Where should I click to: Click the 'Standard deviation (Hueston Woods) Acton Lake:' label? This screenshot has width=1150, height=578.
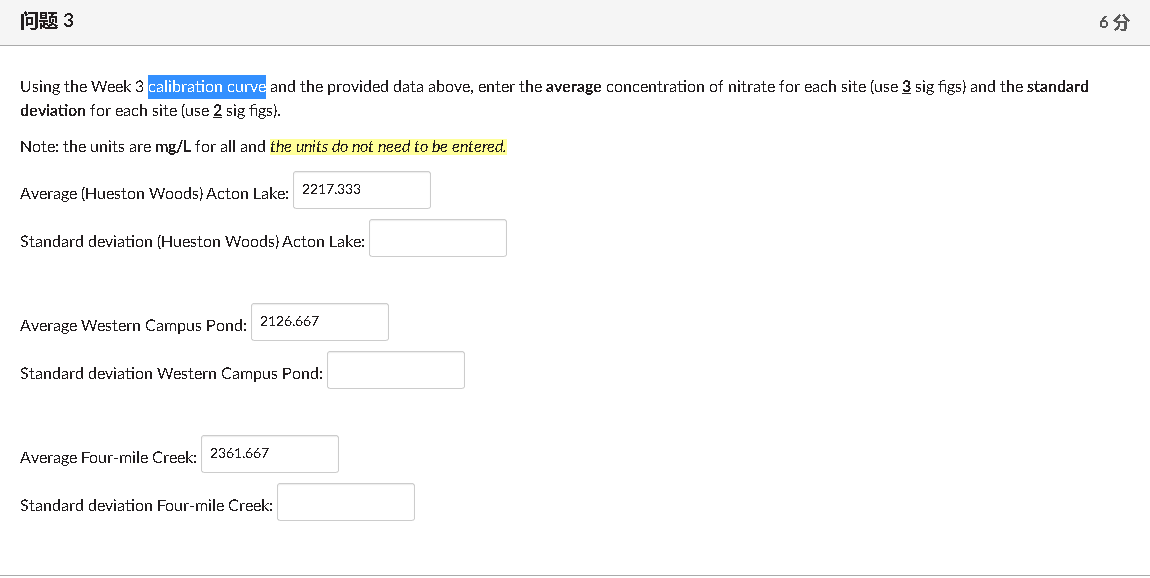point(192,242)
